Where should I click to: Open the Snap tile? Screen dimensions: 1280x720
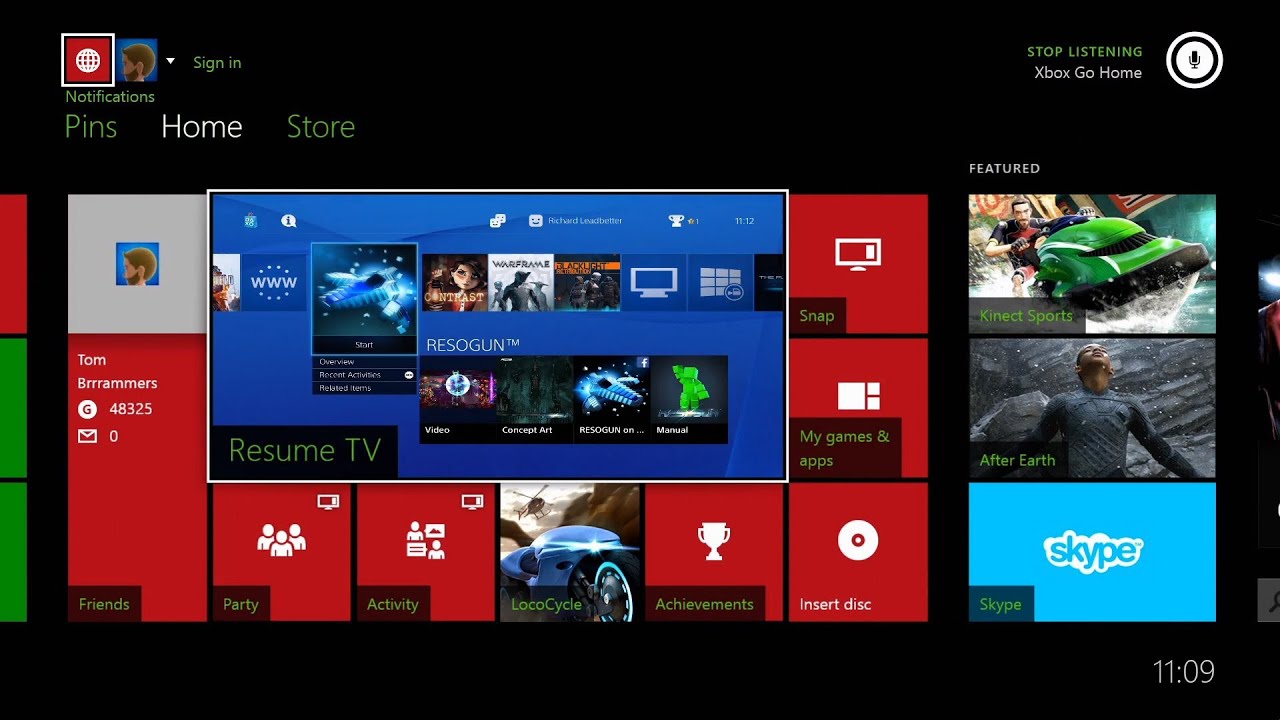tap(858, 264)
